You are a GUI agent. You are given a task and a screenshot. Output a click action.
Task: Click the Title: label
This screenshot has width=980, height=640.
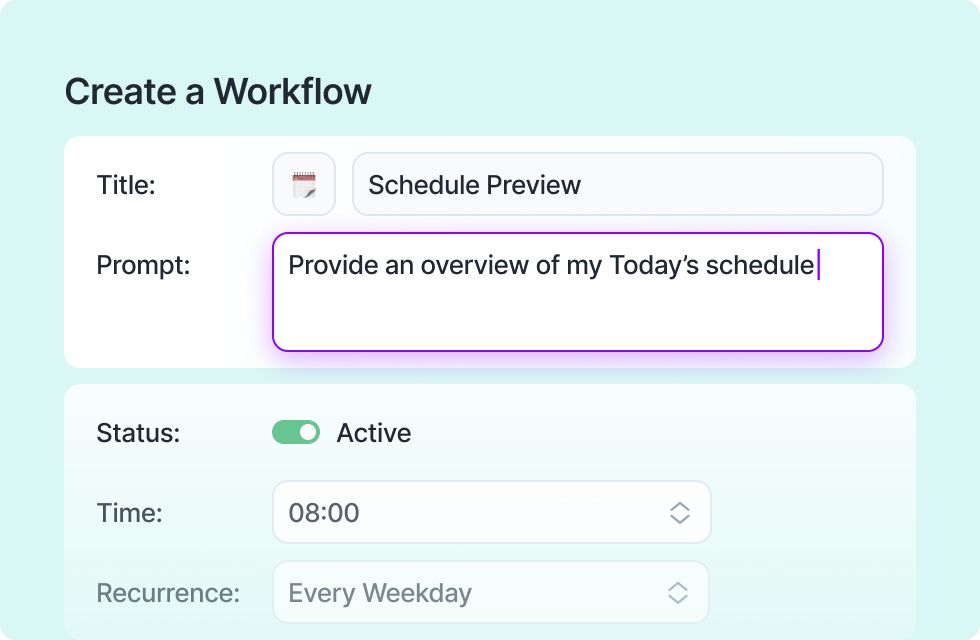coord(126,185)
